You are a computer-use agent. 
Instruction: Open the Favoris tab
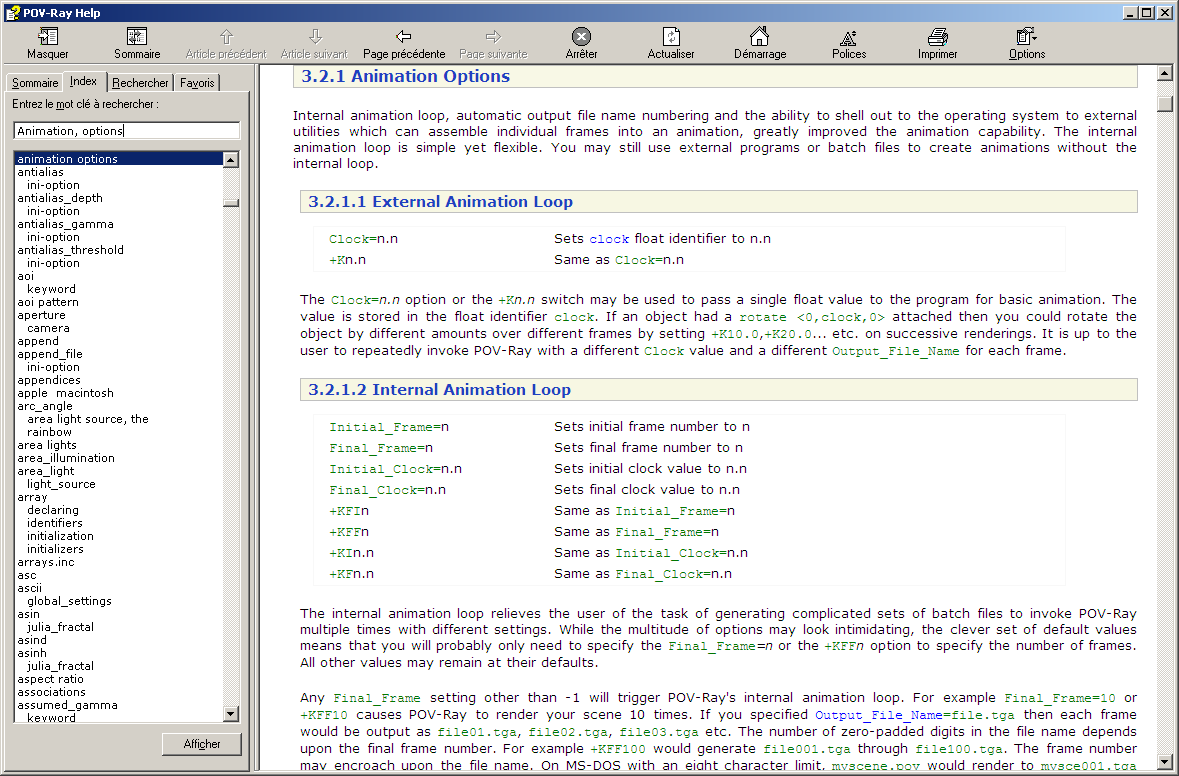point(197,83)
